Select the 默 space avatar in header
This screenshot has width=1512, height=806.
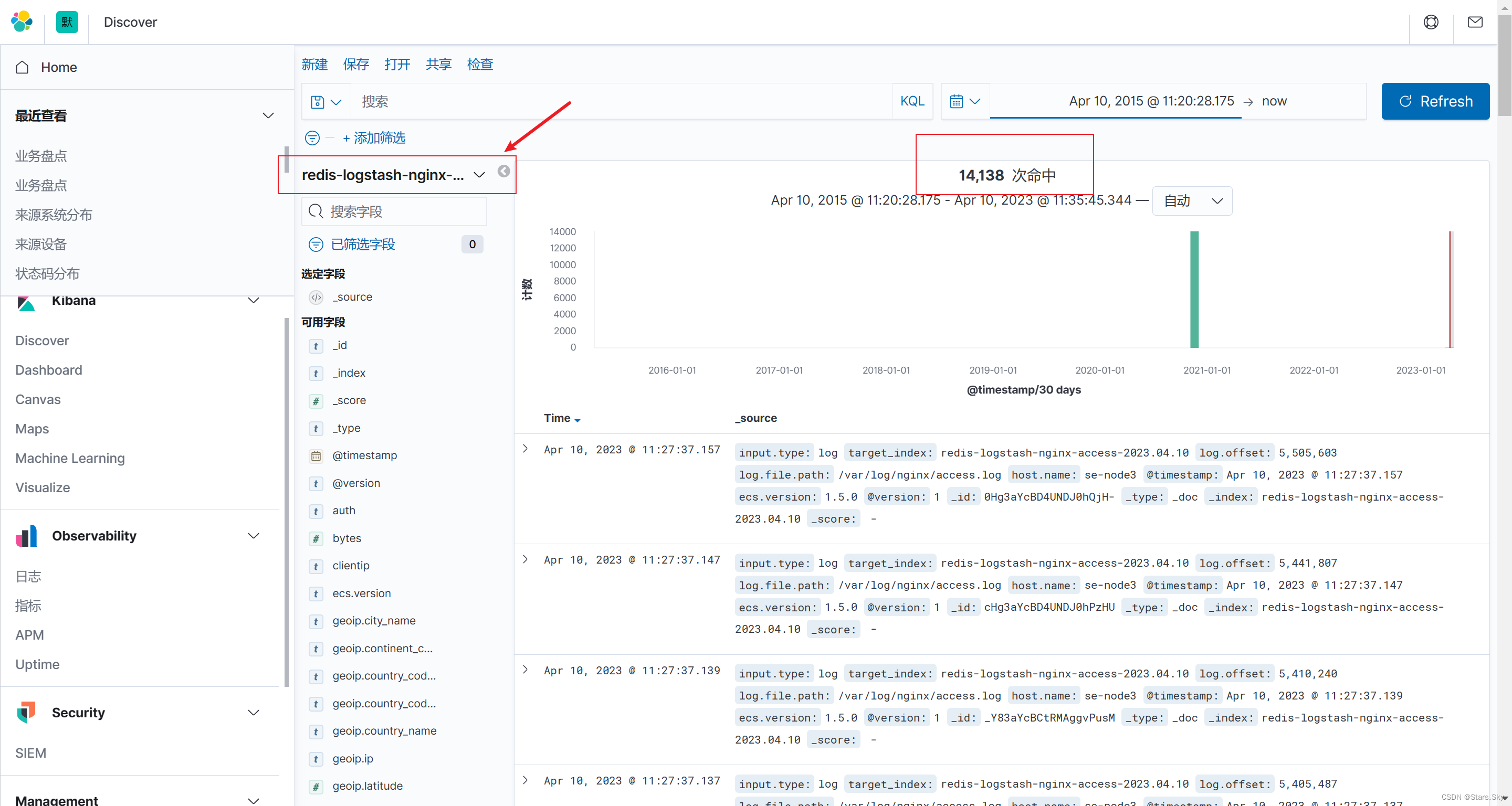66,22
